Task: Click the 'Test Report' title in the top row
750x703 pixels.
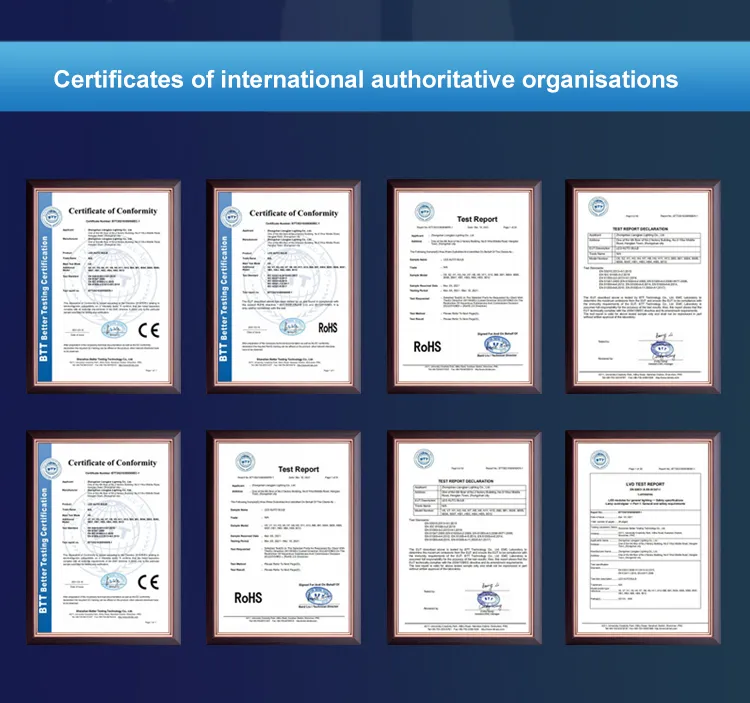Action: click(x=477, y=219)
